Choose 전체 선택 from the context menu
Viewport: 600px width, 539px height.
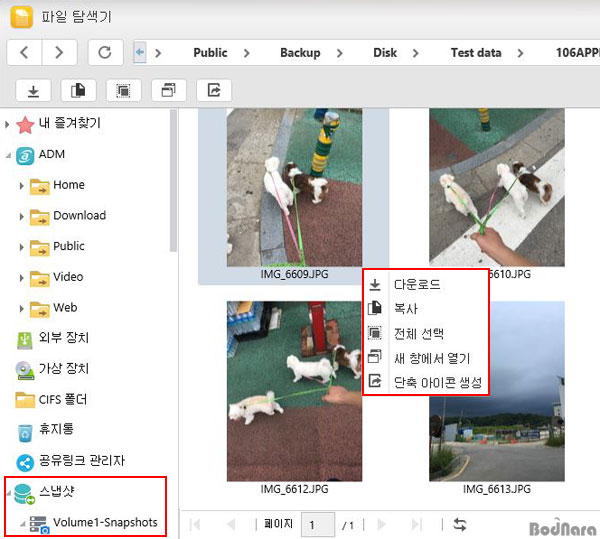click(426, 333)
